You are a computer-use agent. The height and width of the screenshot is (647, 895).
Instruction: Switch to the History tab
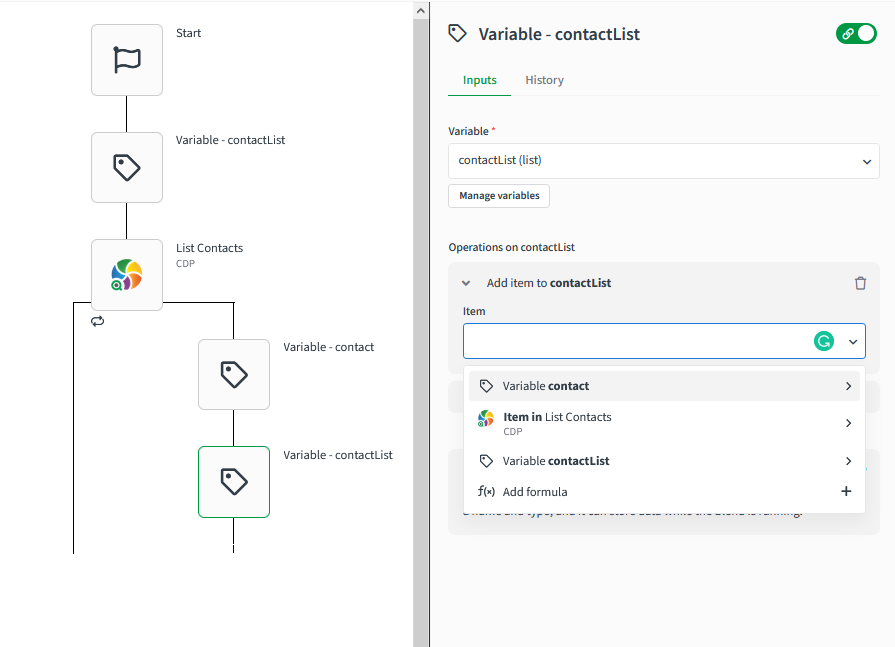coord(544,80)
